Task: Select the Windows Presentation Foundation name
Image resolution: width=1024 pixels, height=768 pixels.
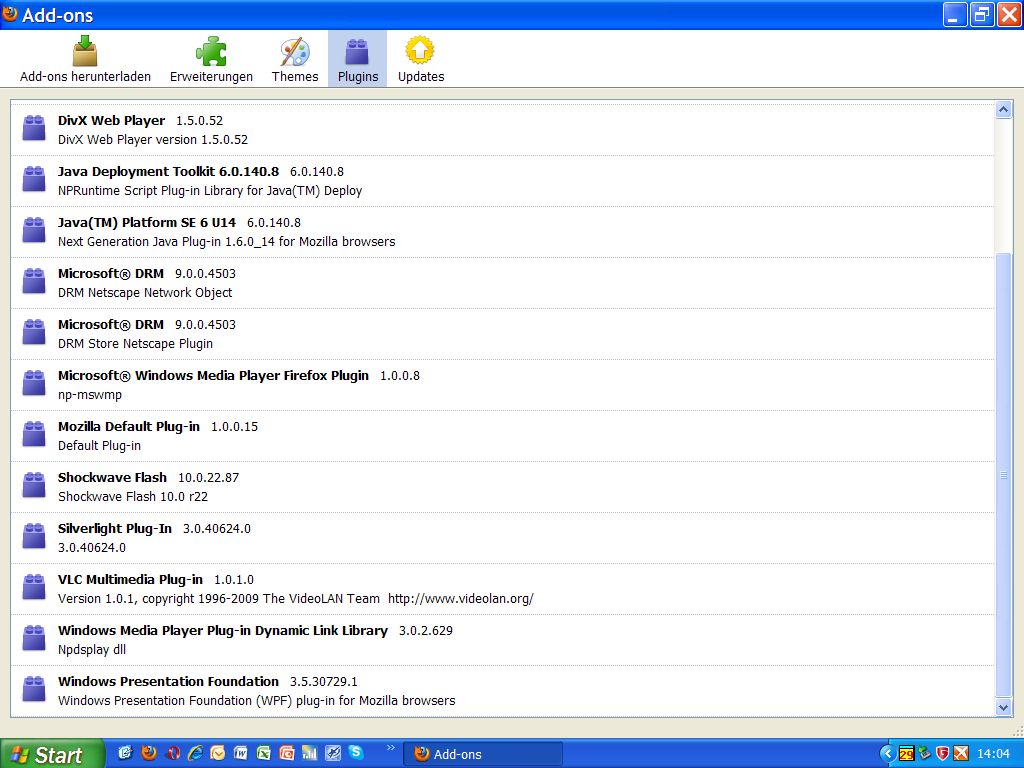Action: point(168,681)
